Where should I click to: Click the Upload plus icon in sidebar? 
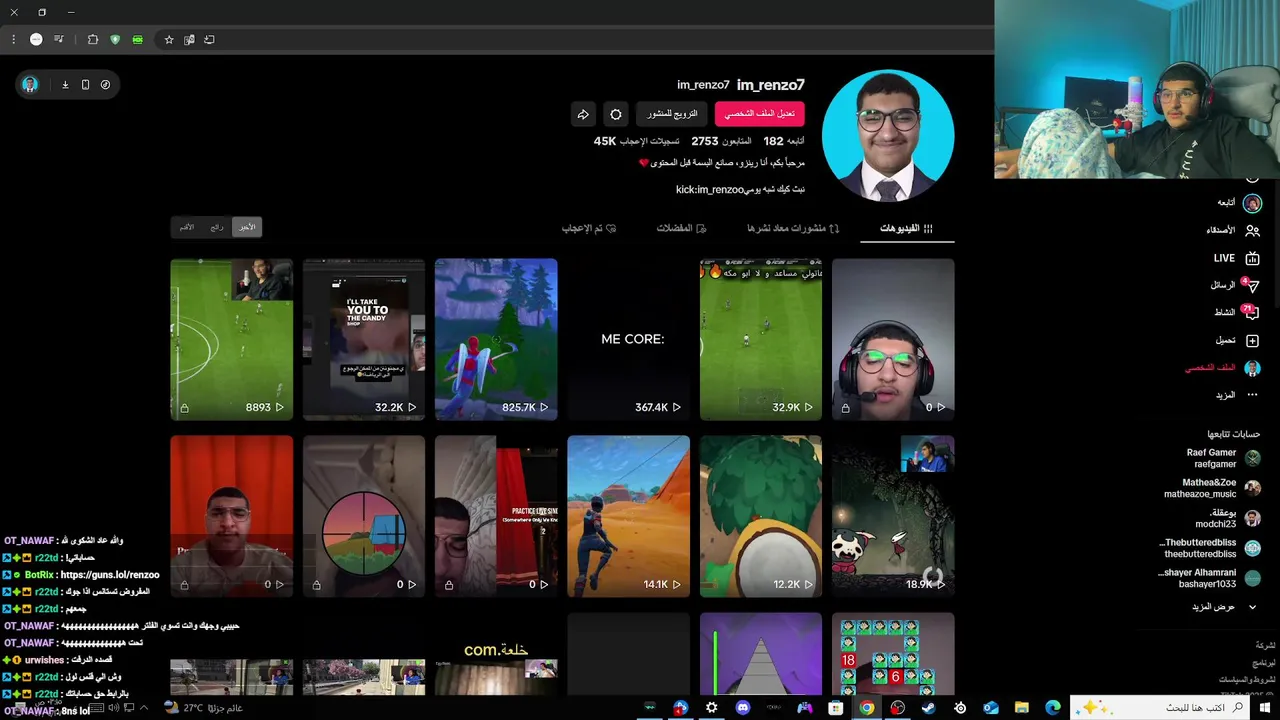1252,340
